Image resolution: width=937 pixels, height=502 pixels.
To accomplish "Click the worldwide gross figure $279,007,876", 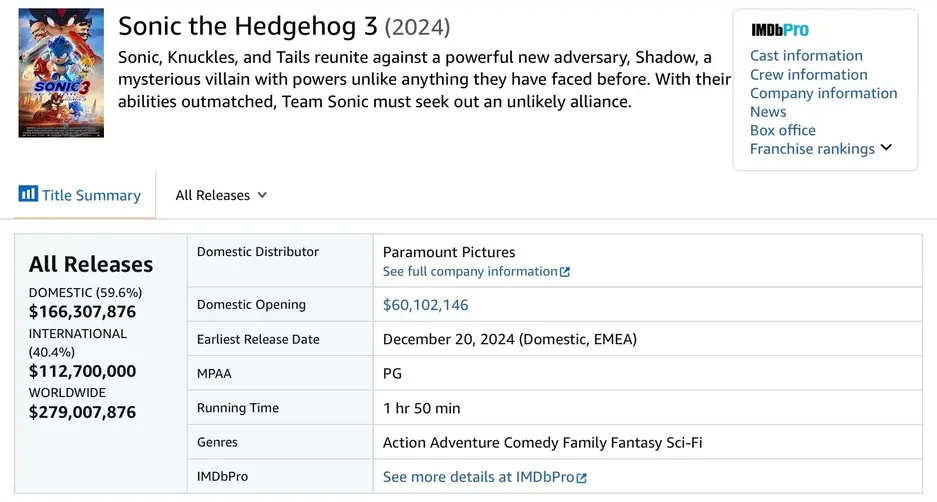I will point(82,412).
